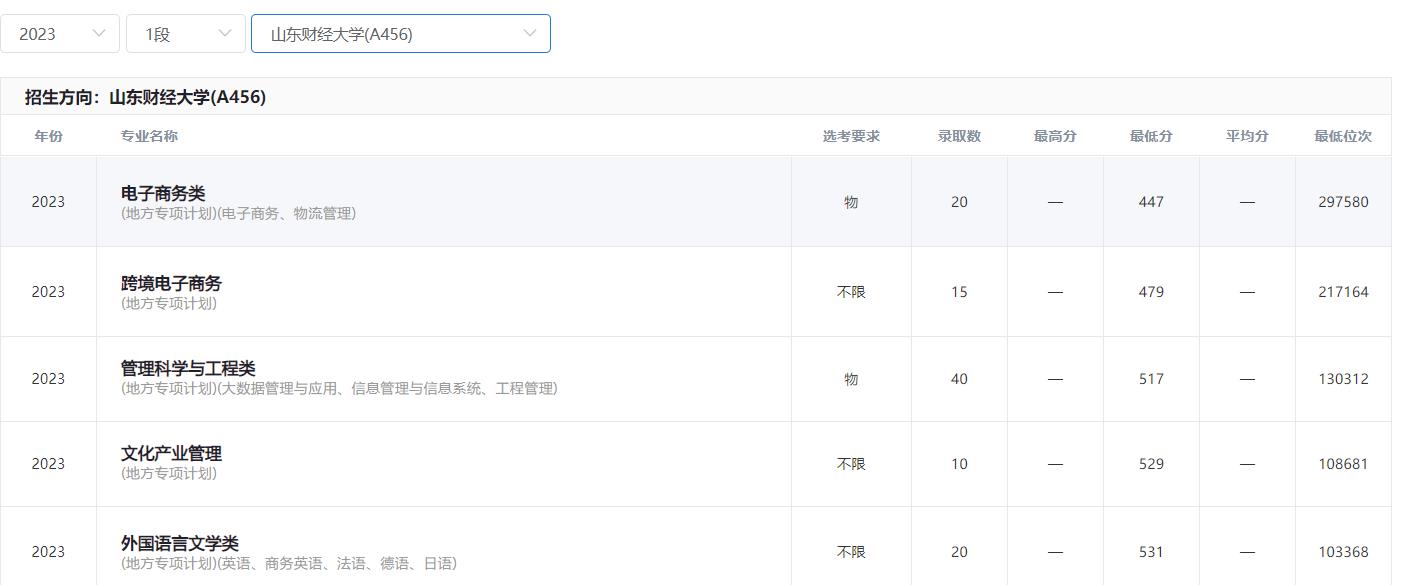1405x585 pixels.
Task: Click the 最低位次 column header
Action: click(1343, 136)
